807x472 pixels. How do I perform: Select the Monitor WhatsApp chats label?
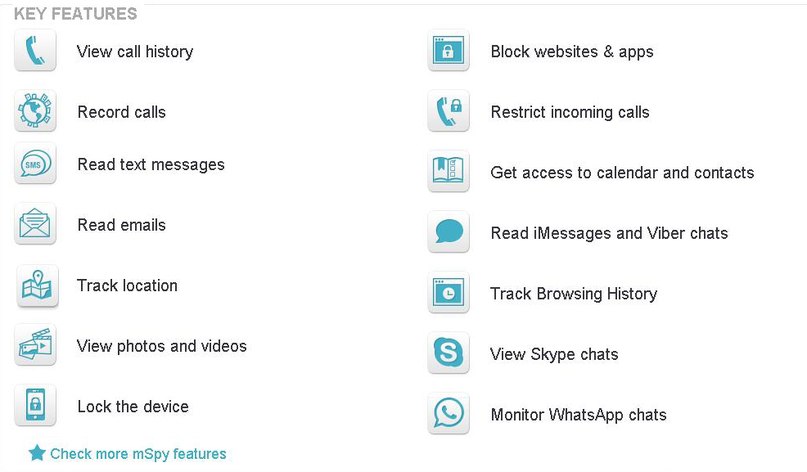tap(578, 415)
